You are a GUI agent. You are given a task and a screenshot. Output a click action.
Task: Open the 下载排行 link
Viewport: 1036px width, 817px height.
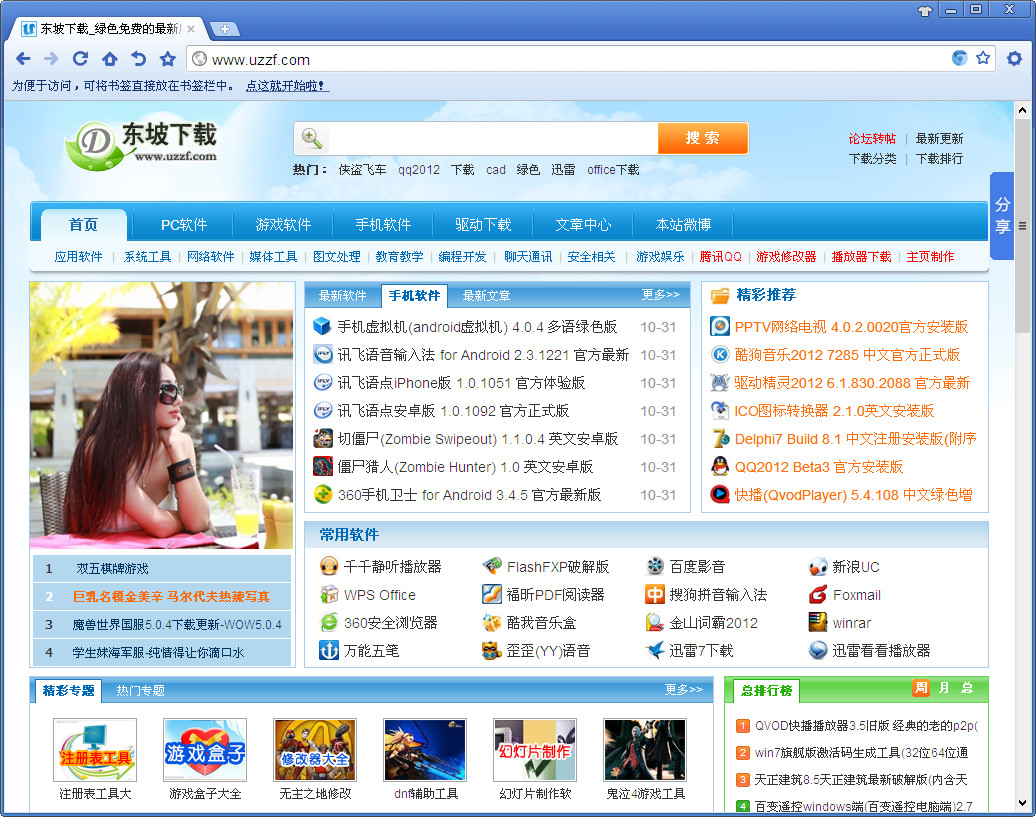pos(939,159)
